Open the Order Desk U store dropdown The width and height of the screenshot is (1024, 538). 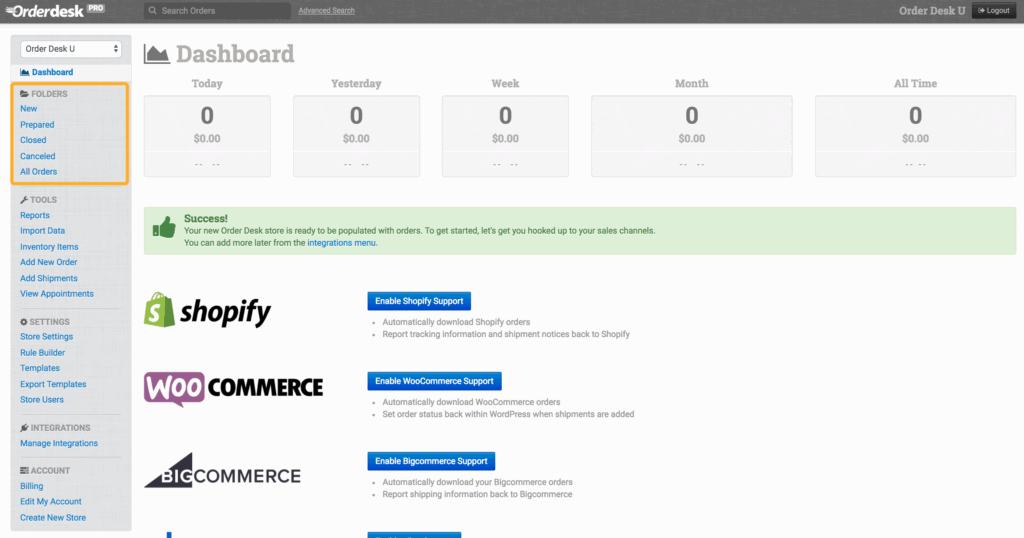click(x=71, y=48)
